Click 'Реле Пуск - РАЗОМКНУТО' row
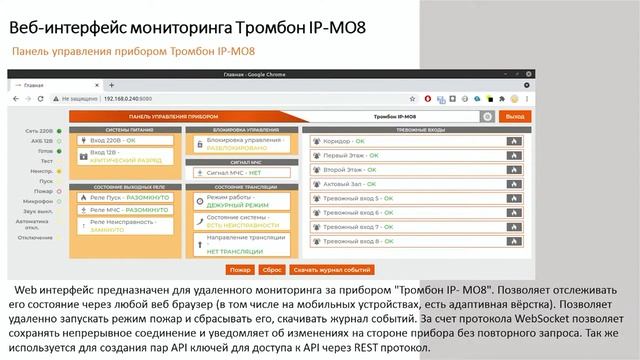640x360 pixels. tap(125, 198)
